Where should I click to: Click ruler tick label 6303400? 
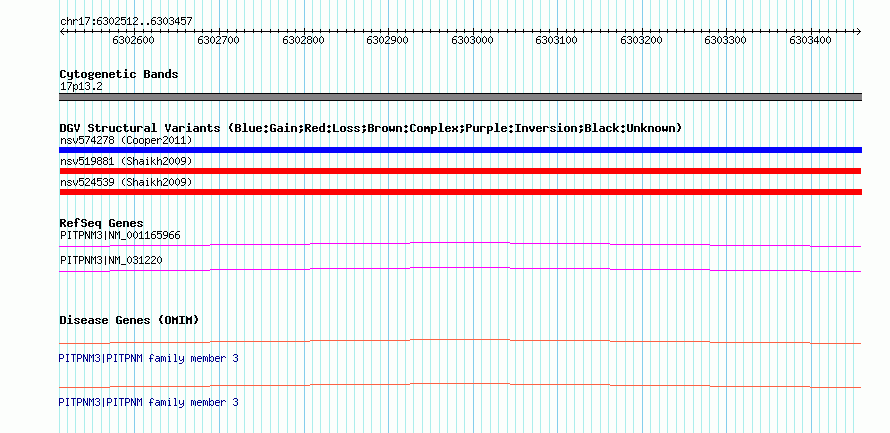point(810,40)
